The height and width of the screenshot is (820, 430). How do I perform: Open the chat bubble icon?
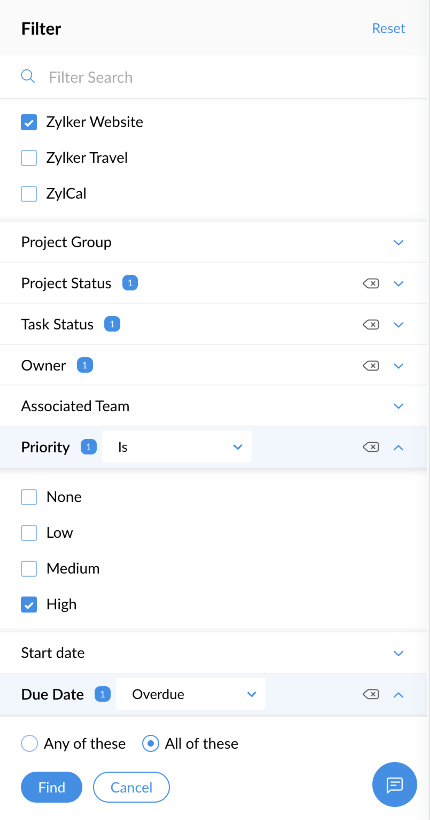click(394, 785)
